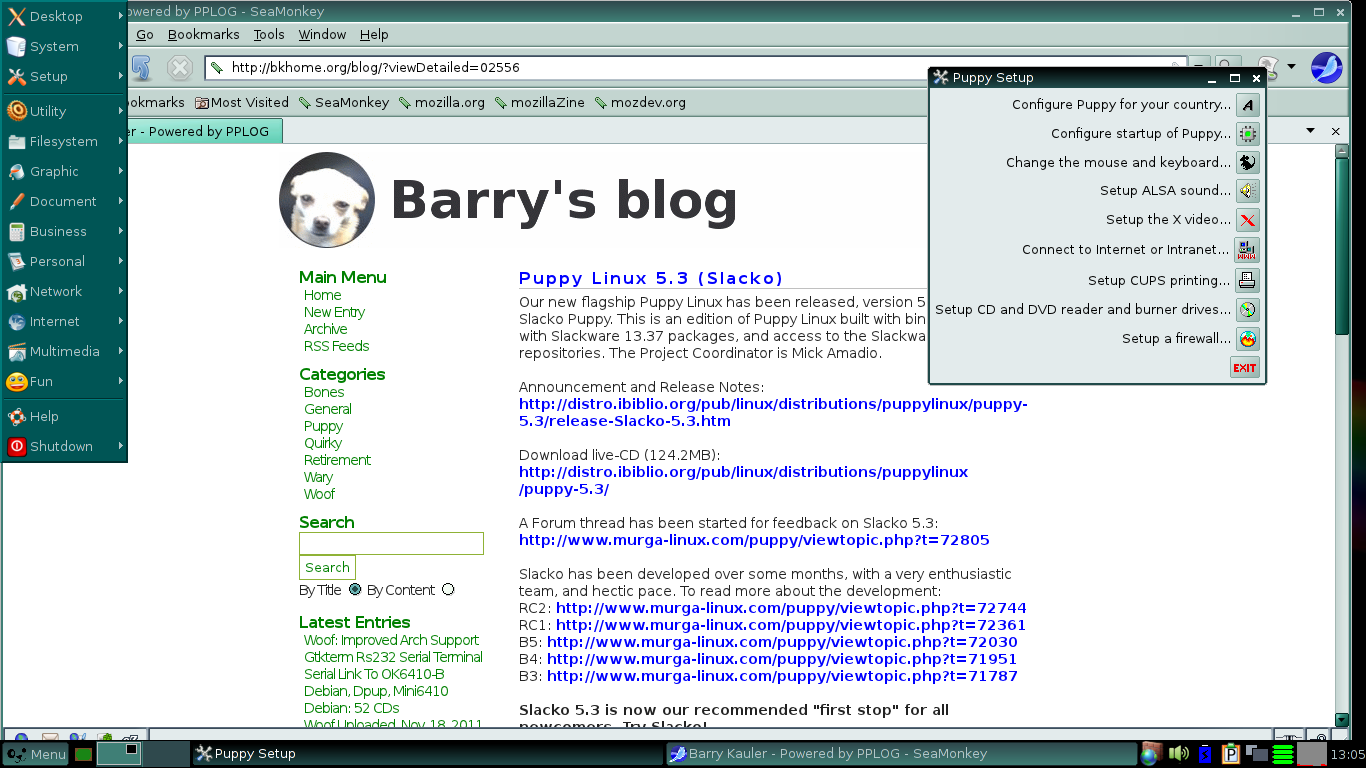Viewport: 1366px width, 768px height.
Task: Click the CD and DVD drives icon
Action: (1247, 310)
